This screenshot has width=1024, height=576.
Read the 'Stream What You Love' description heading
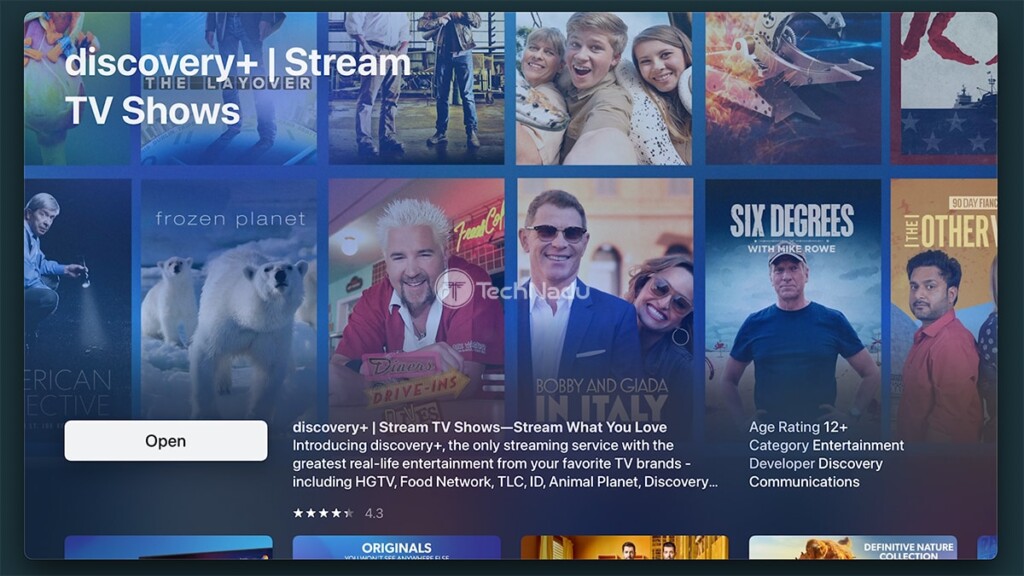(479, 427)
